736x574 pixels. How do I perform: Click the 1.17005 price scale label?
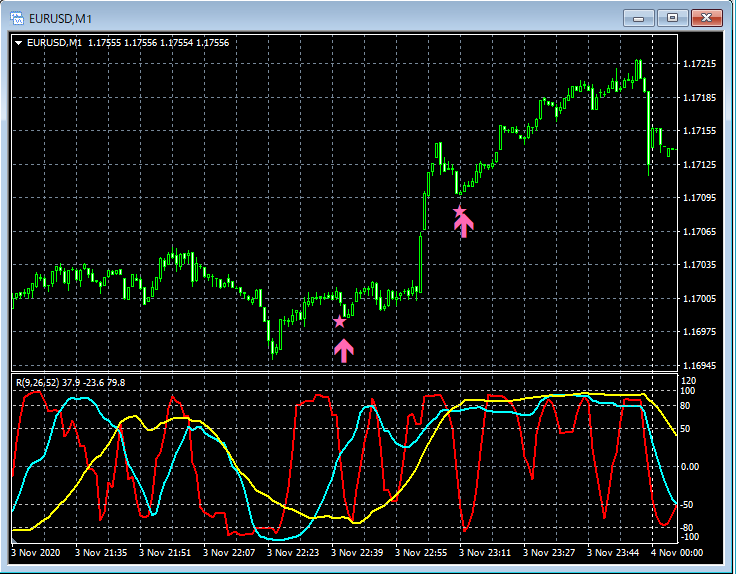(x=699, y=298)
